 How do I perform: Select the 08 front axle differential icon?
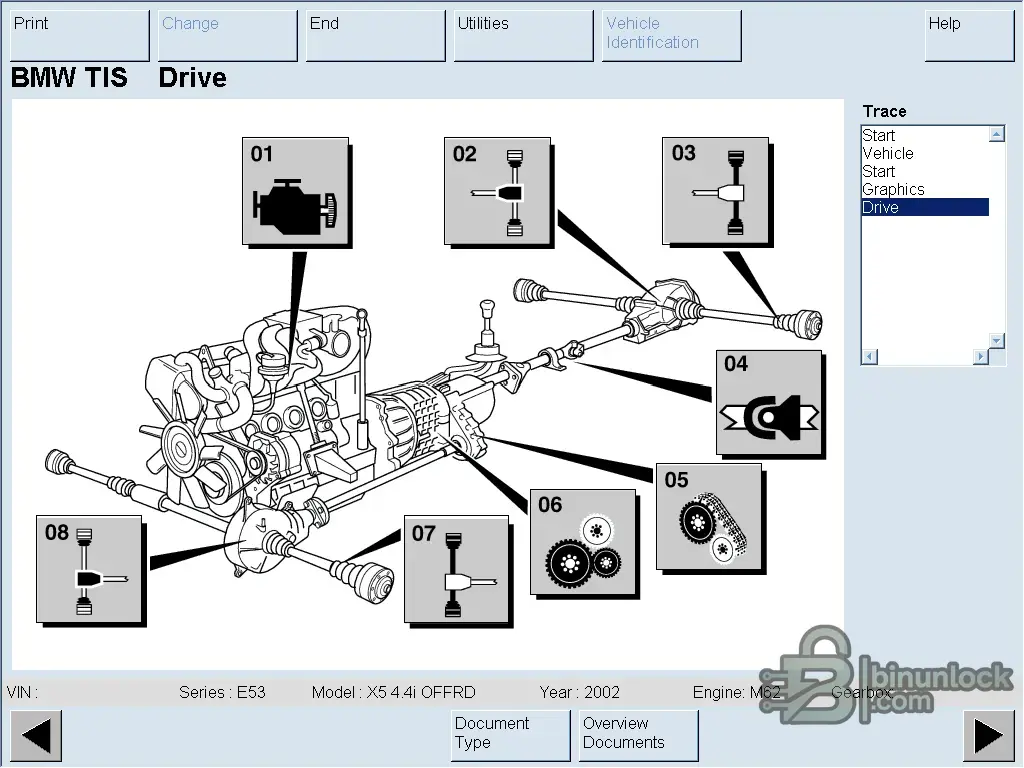pos(89,569)
